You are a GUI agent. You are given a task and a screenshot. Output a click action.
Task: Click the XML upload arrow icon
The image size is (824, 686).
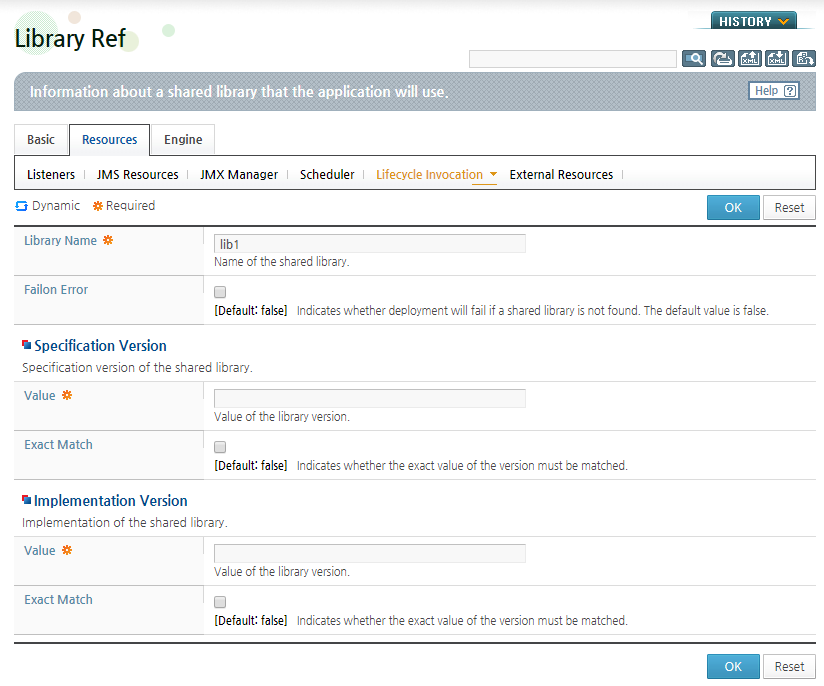[x=750, y=59]
